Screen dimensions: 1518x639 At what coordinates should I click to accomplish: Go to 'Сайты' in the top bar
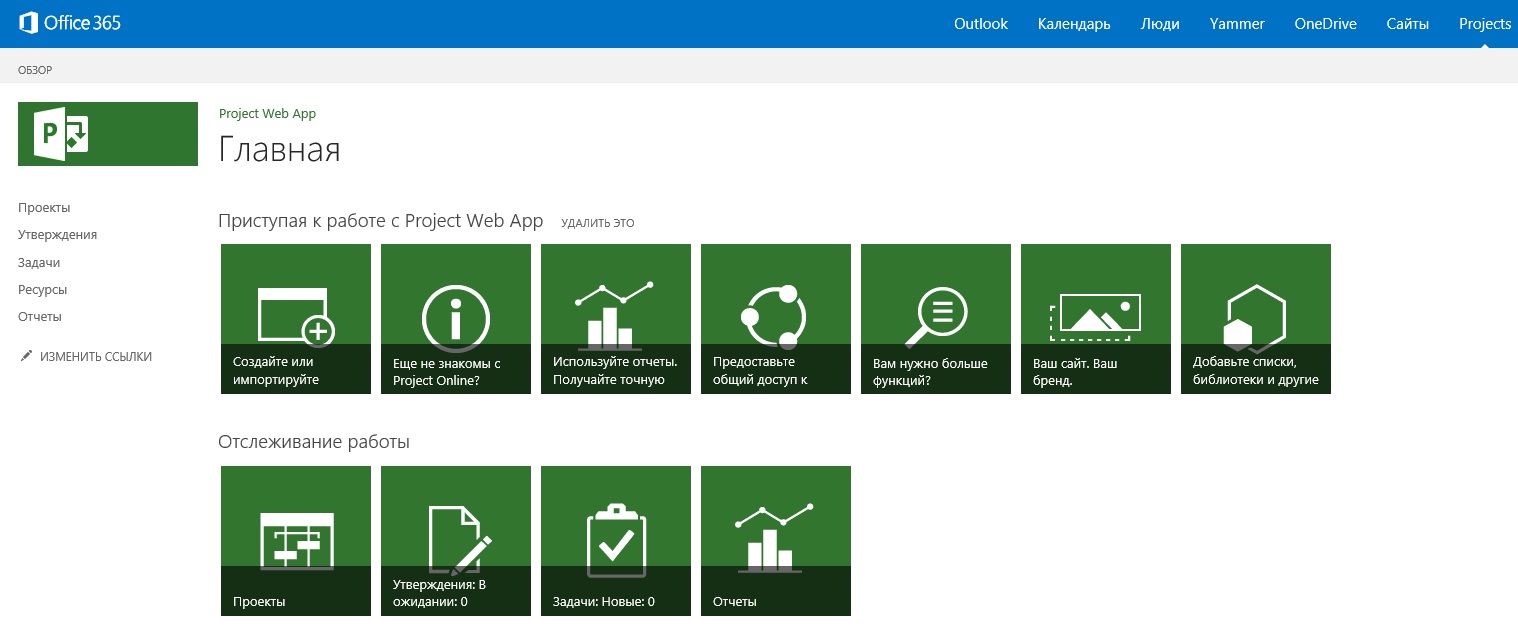click(1407, 24)
